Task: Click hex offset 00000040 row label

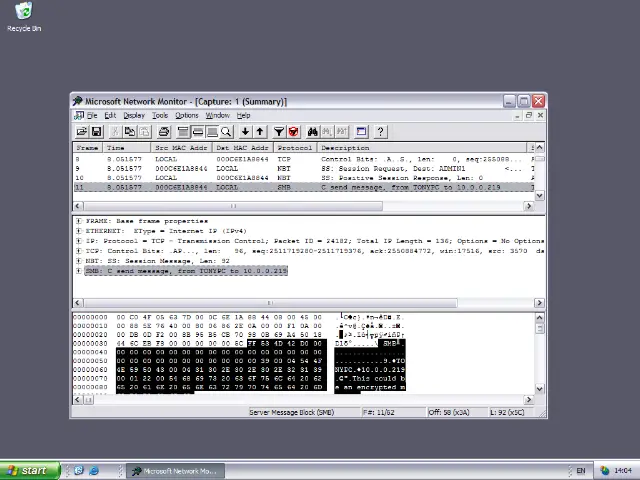Action: [x=90, y=352]
